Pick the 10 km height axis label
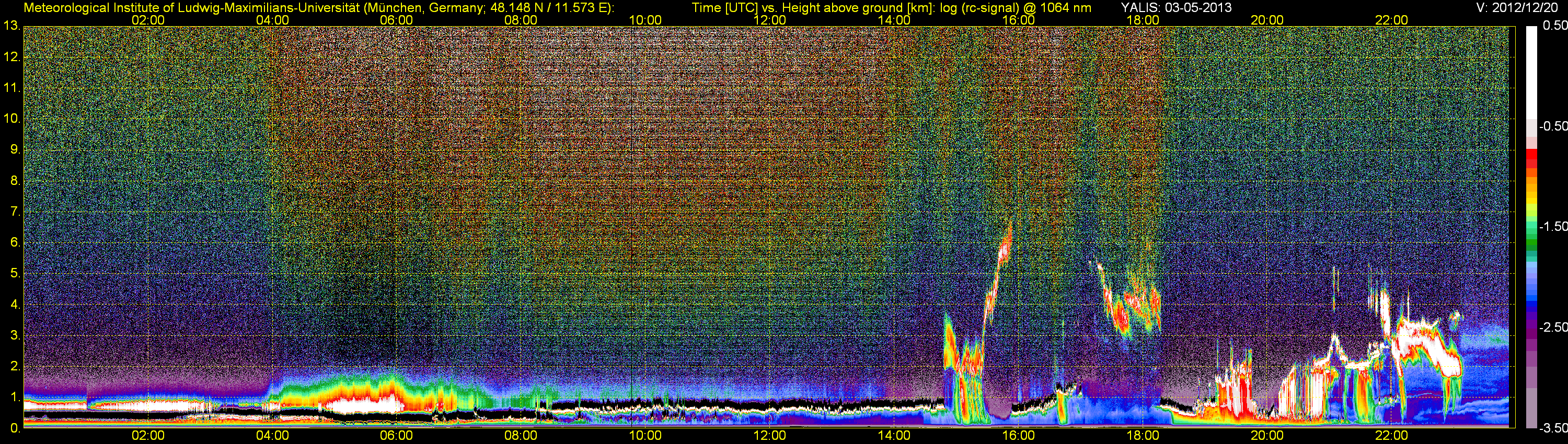The width and height of the screenshot is (1568, 444). click(x=12, y=119)
